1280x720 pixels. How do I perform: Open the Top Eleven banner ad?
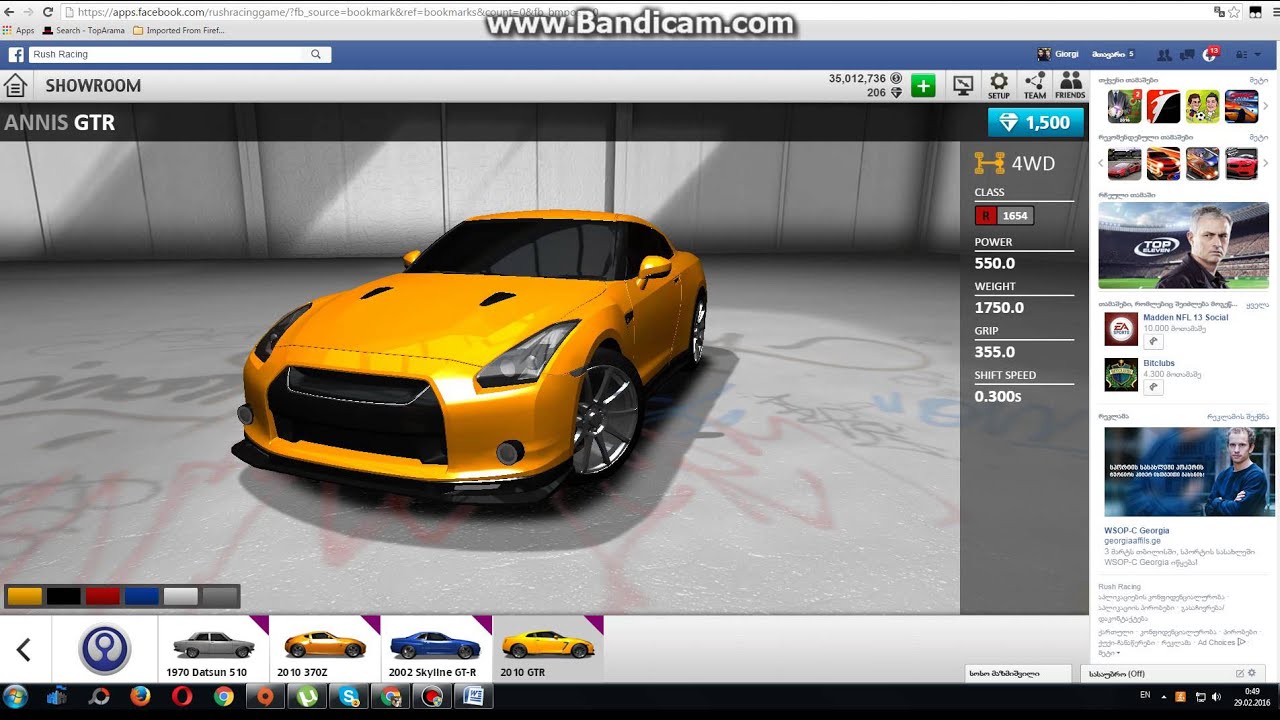tap(1183, 245)
